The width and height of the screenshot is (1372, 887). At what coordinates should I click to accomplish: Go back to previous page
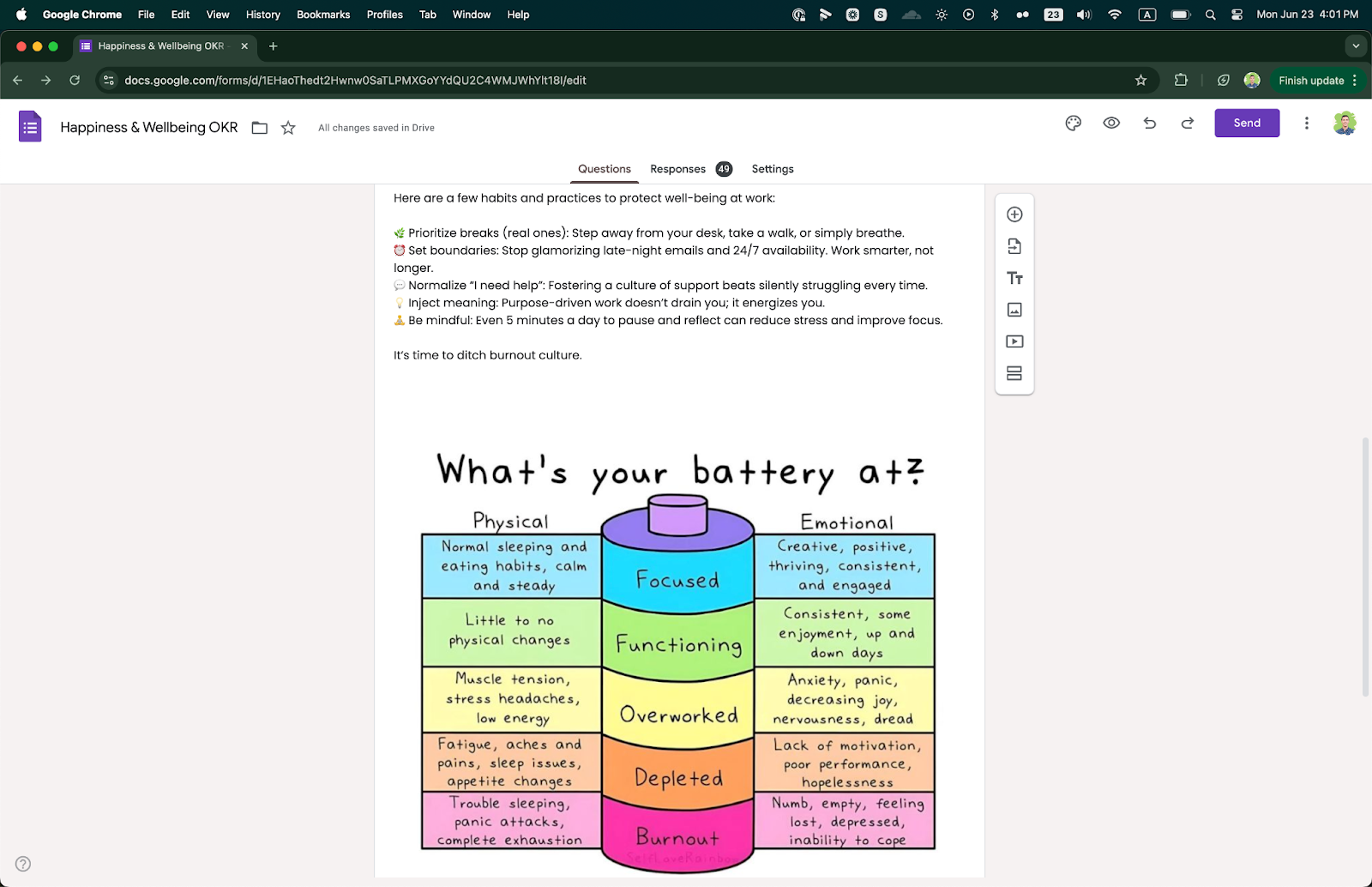tap(18, 81)
